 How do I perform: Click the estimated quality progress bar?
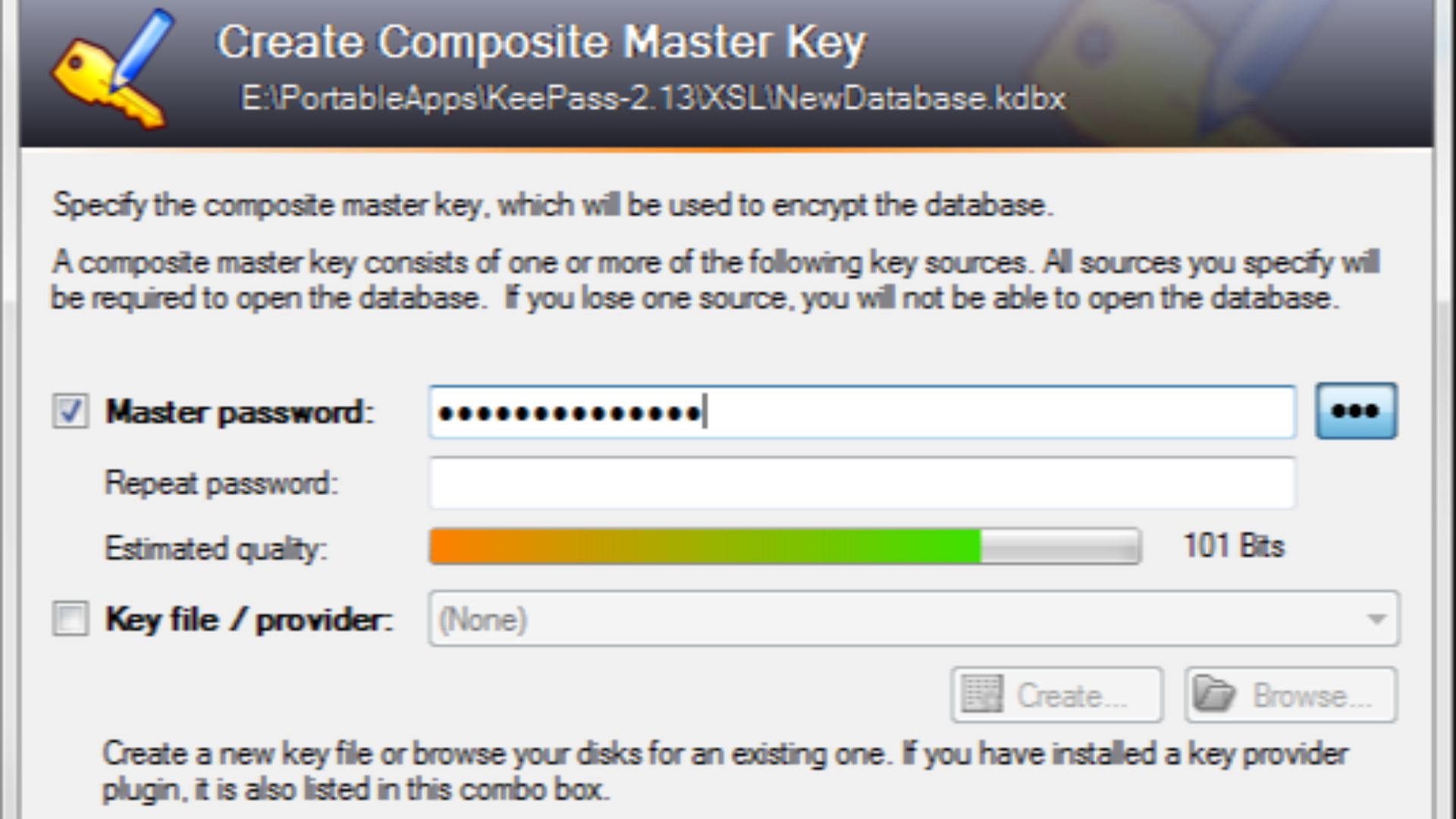785,547
